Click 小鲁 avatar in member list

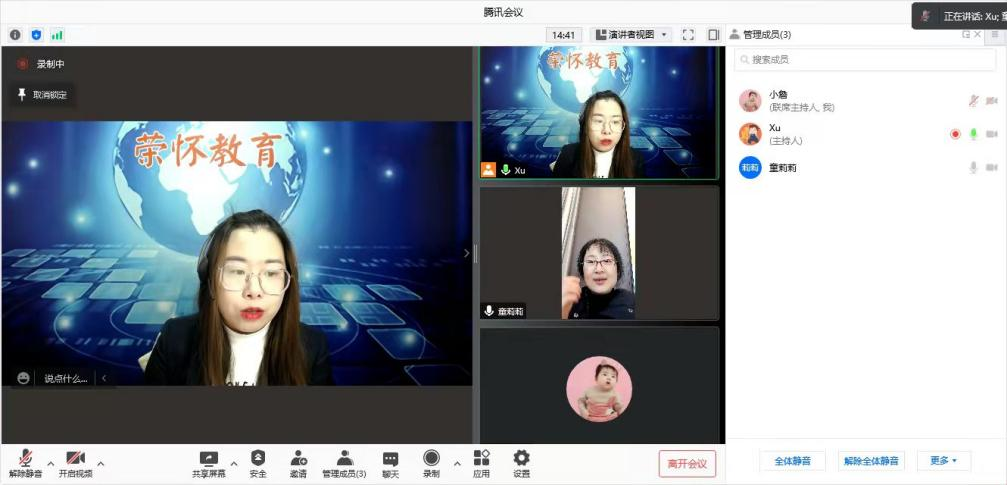(750, 101)
